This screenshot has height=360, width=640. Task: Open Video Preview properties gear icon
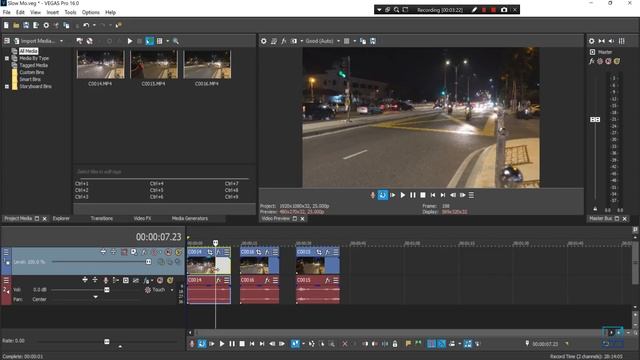(264, 41)
